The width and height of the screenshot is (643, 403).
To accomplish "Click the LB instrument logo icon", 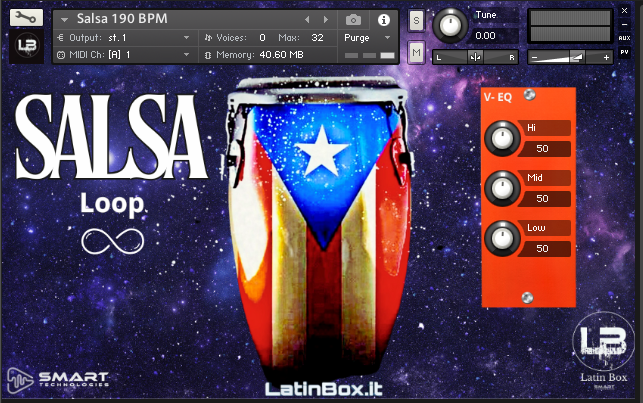I will [x=27, y=46].
